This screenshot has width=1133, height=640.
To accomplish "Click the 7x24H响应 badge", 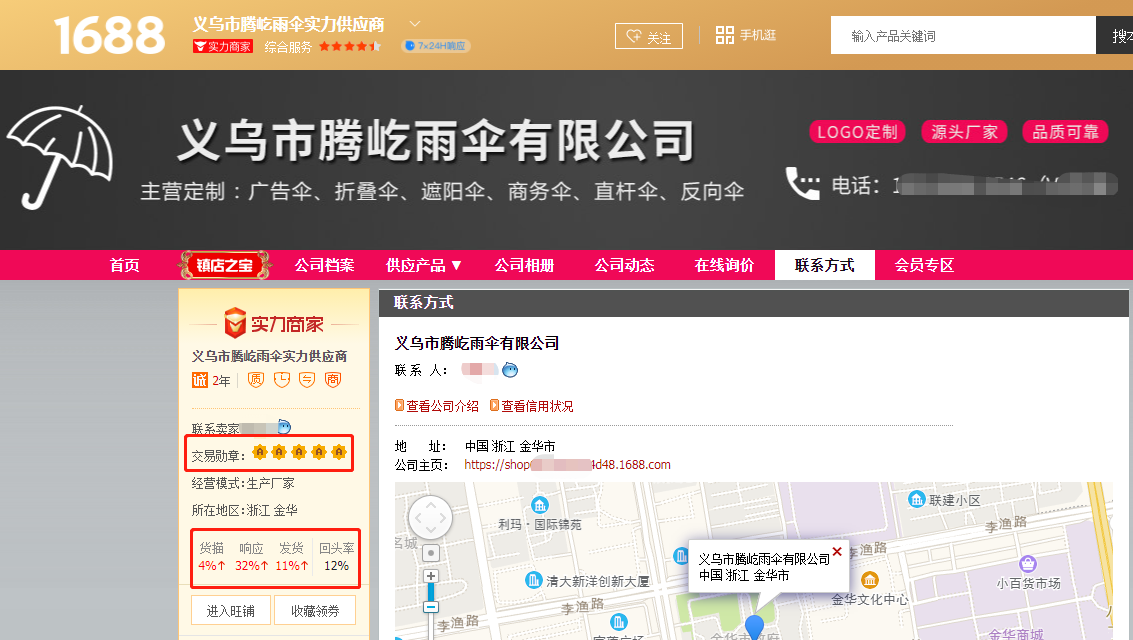I will (436, 46).
